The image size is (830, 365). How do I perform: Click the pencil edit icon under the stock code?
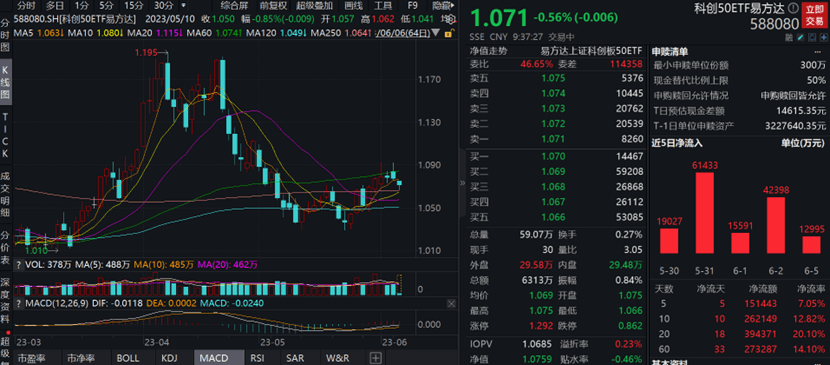coord(800,37)
